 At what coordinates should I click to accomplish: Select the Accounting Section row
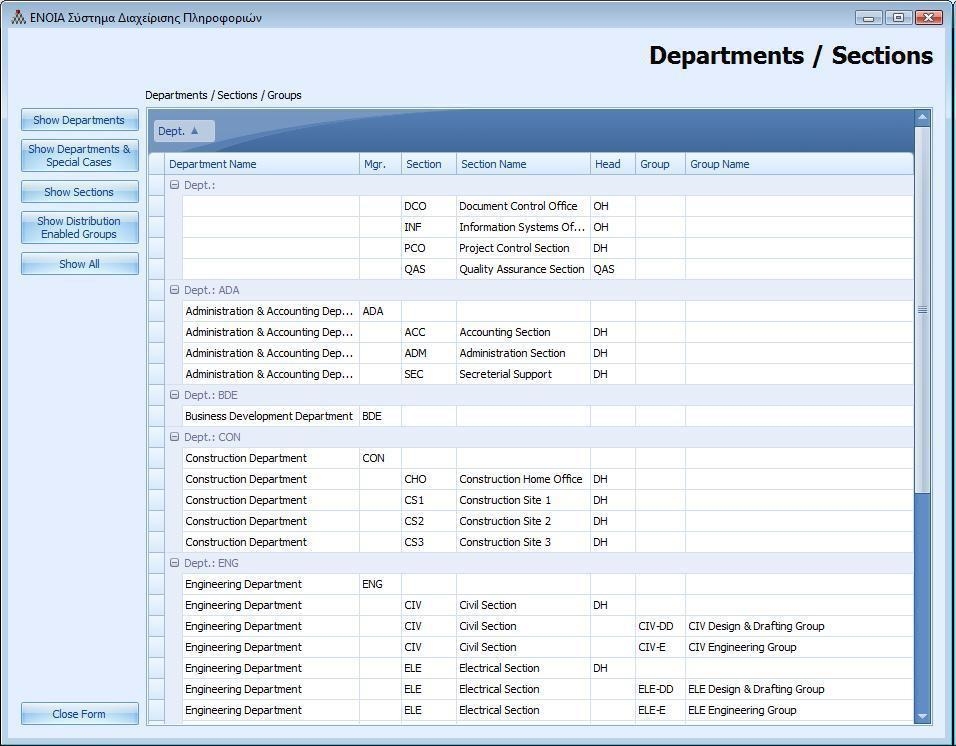tap(505, 332)
